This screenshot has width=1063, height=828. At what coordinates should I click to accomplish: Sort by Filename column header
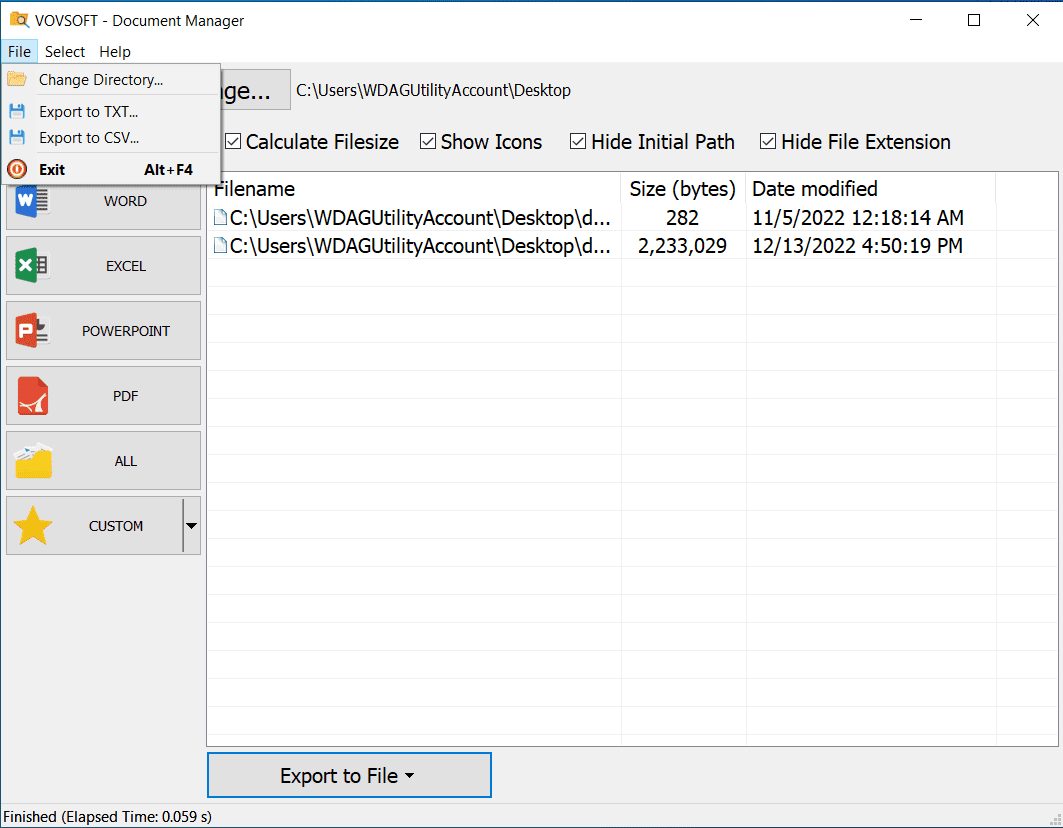click(x=414, y=189)
